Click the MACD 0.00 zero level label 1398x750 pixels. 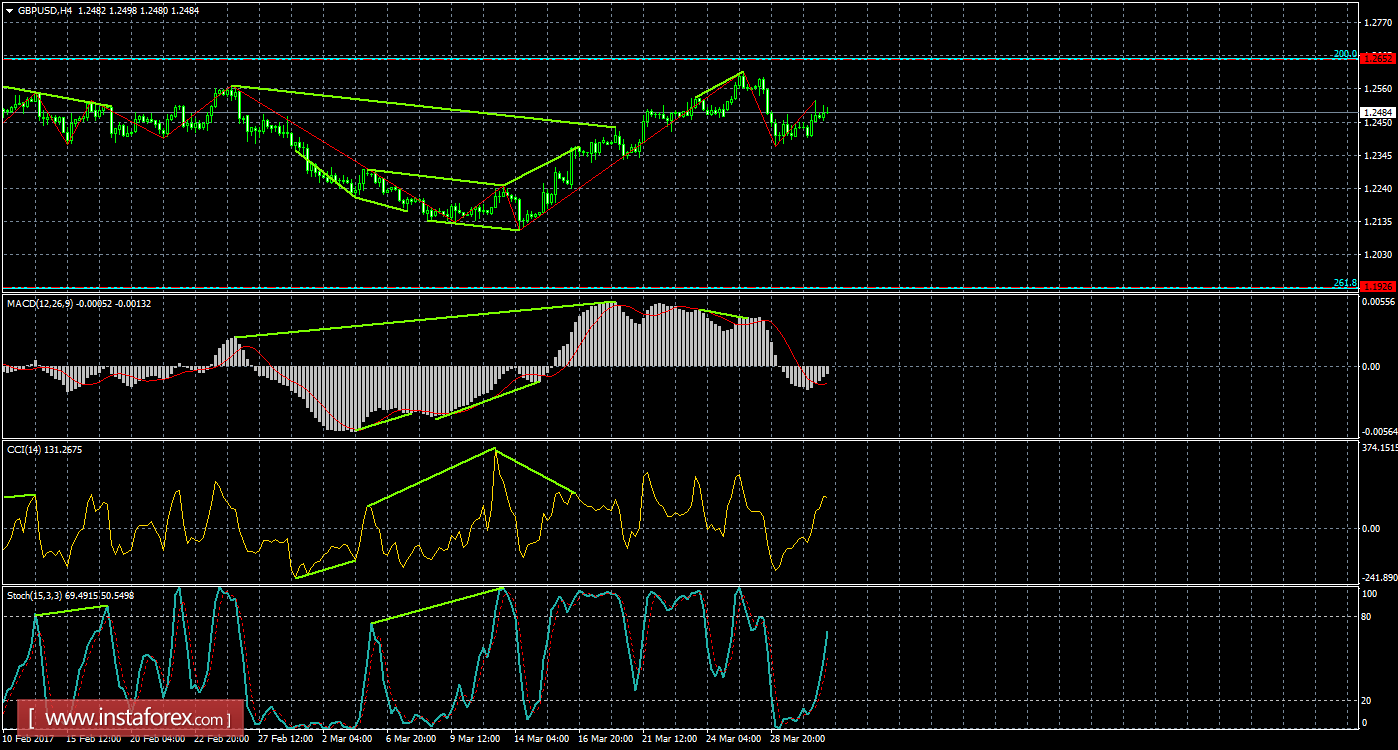[1371, 366]
